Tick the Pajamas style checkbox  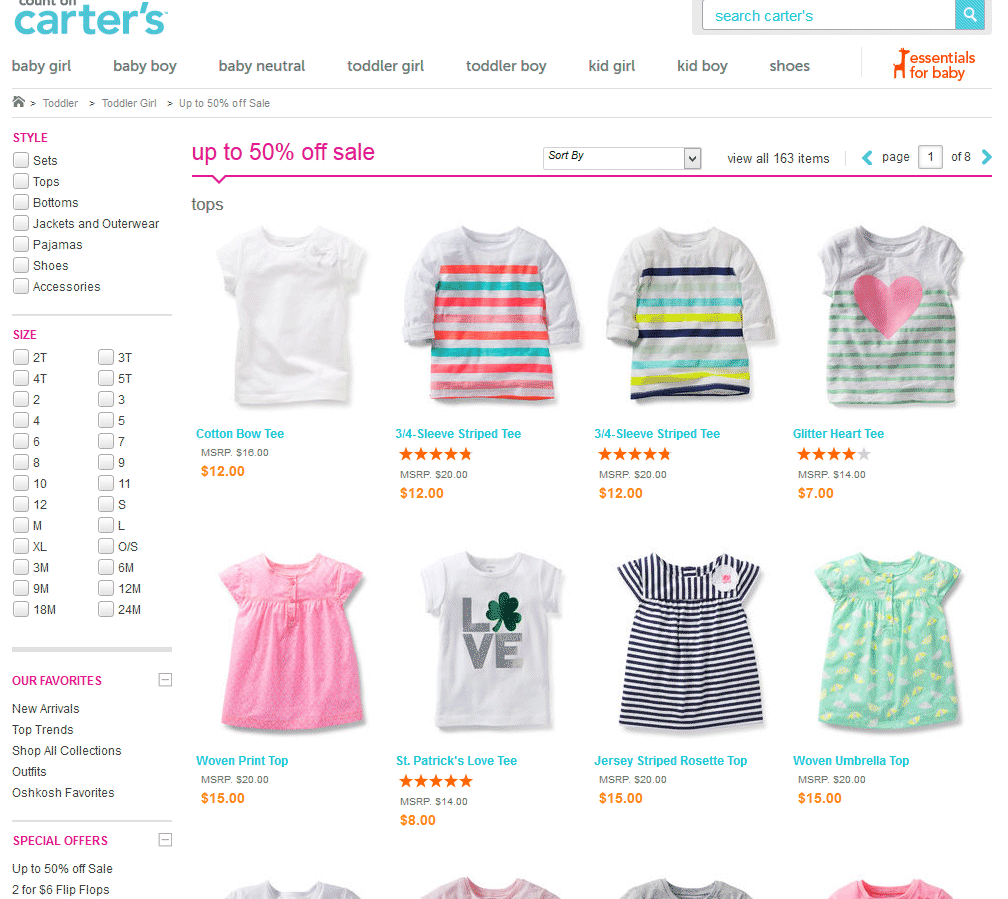21,244
